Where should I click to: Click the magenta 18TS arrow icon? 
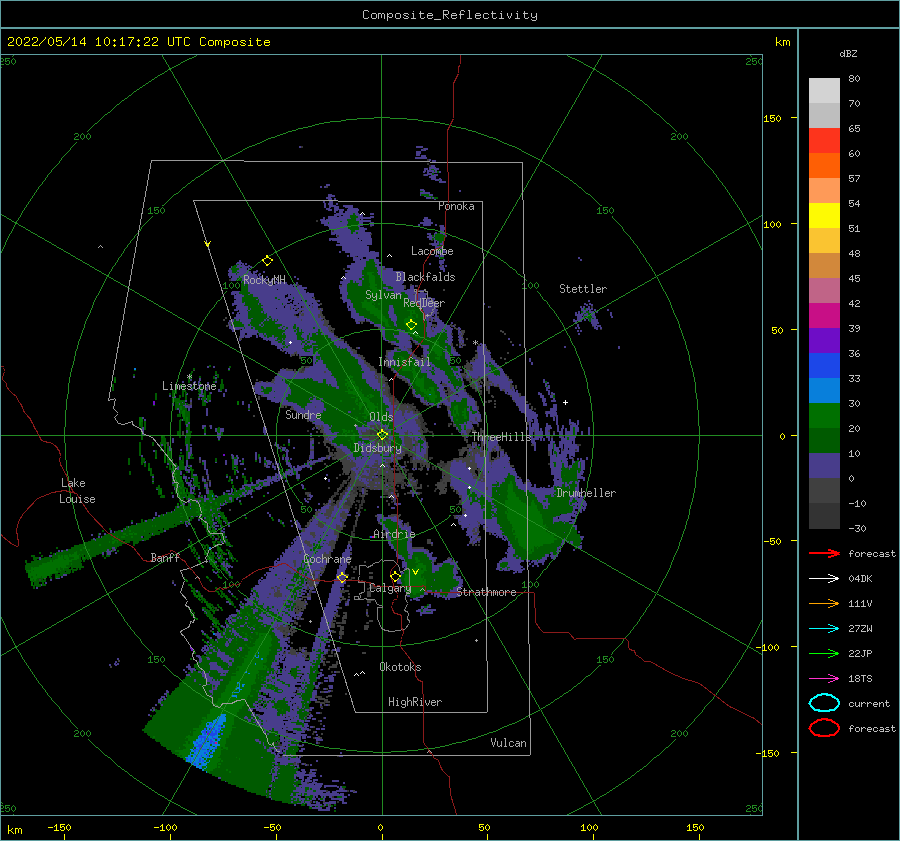(824, 679)
